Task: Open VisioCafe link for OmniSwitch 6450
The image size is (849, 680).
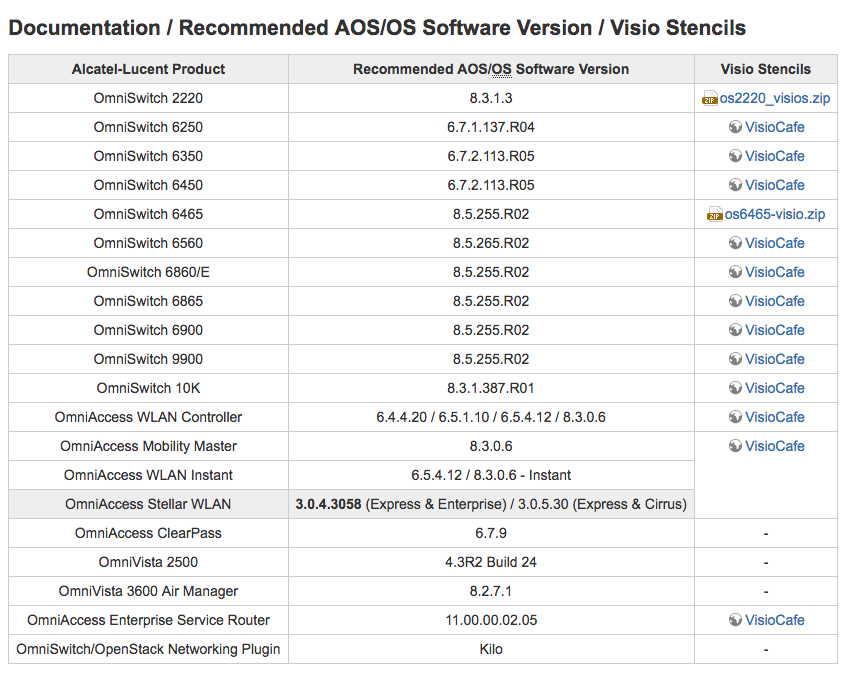Action: pos(774,185)
